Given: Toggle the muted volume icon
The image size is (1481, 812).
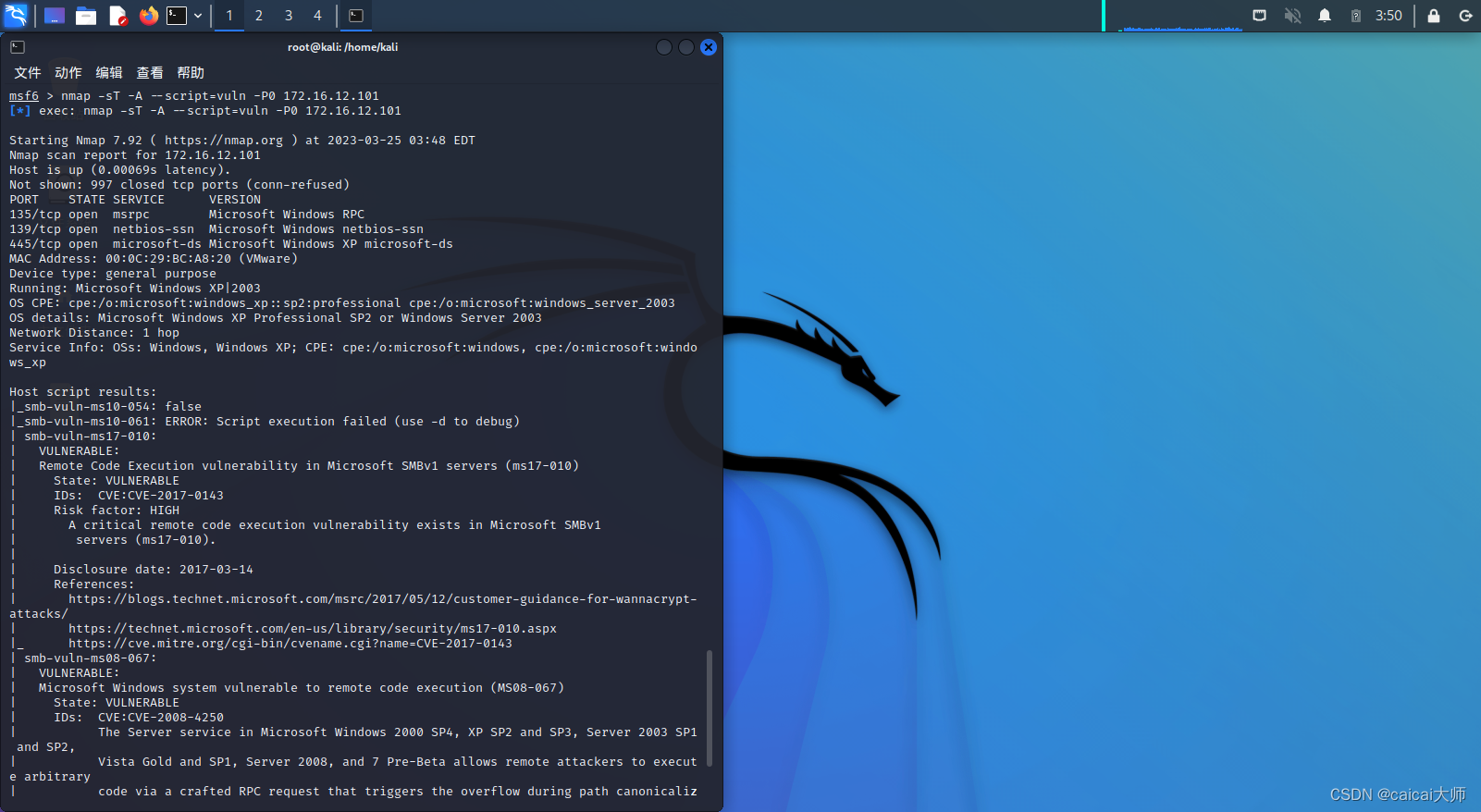Looking at the screenshot, I should point(1292,16).
